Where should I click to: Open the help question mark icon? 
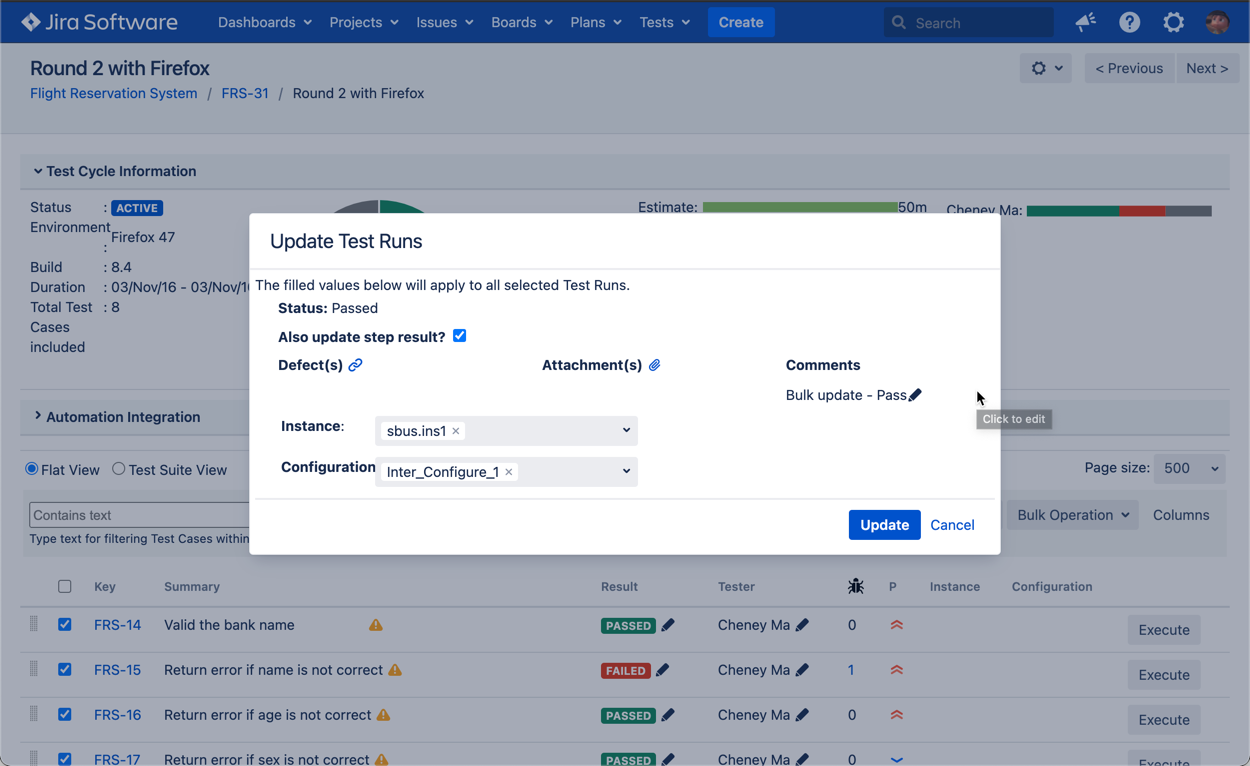[1129, 22]
